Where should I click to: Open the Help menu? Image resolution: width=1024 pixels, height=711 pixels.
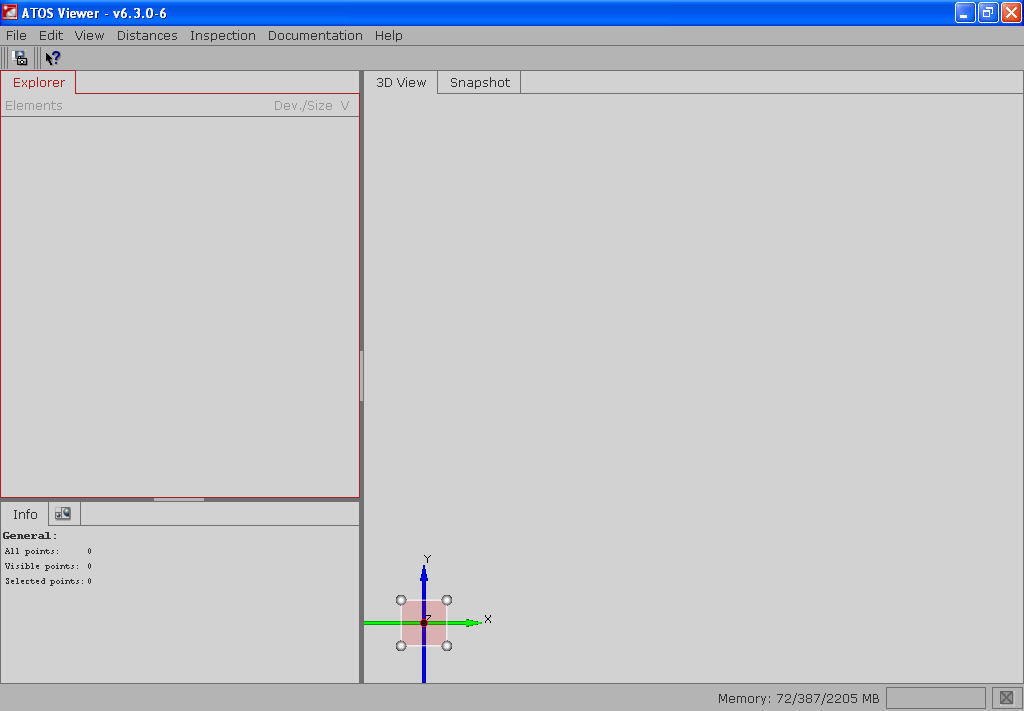point(389,35)
